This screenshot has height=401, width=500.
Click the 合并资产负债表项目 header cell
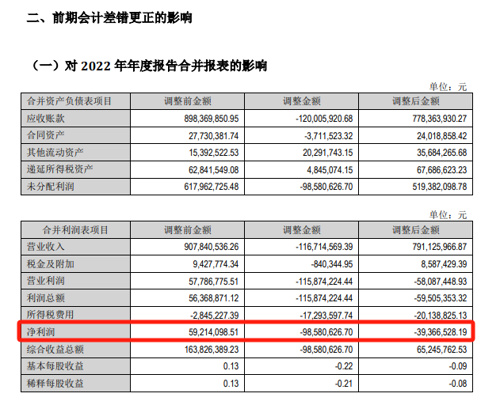click(69, 101)
